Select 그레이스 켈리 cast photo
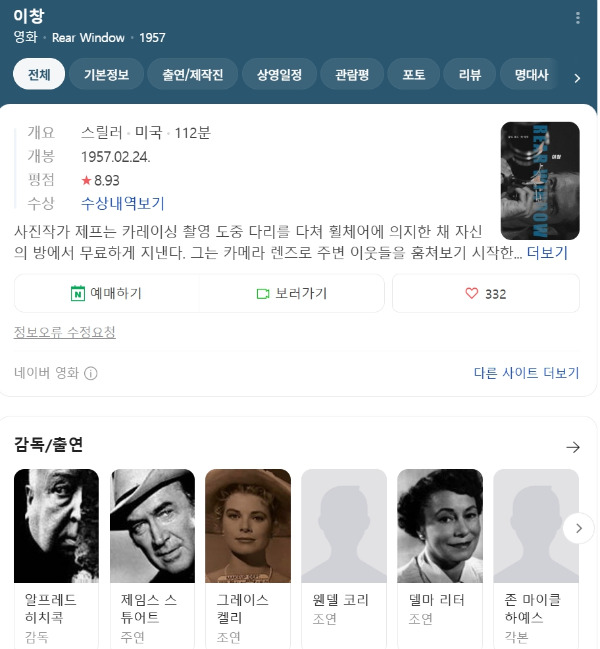The width and height of the screenshot is (600, 649). (x=248, y=526)
